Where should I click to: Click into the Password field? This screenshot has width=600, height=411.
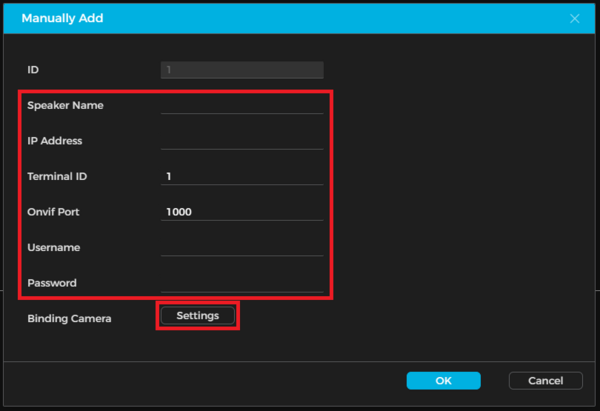click(242, 282)
